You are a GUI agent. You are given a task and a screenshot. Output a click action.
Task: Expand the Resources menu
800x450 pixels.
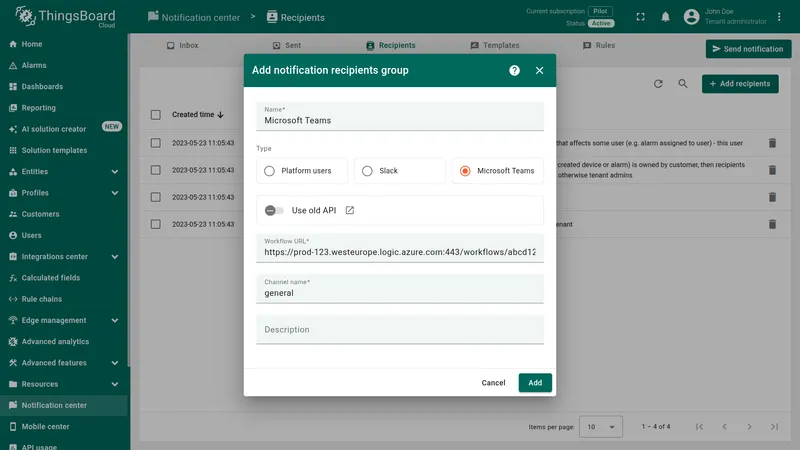coord(64,384)
